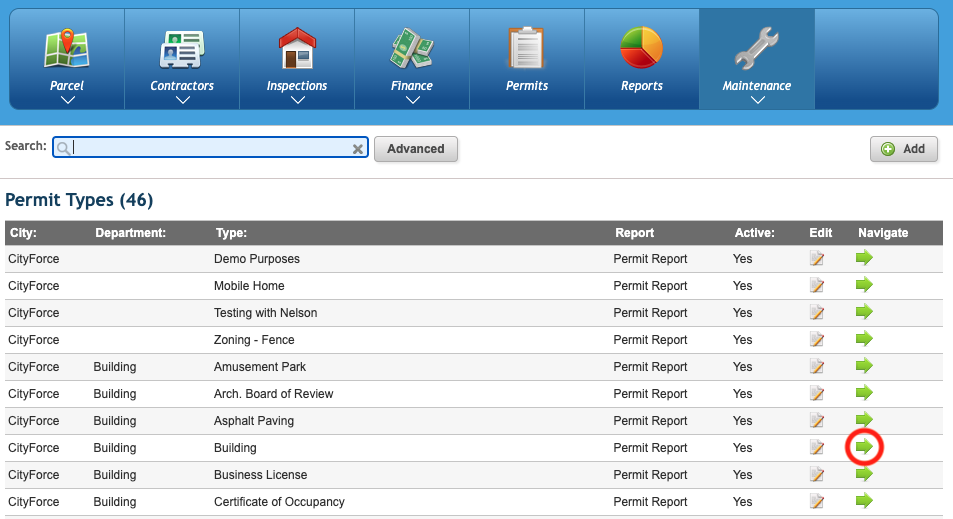This screenshot has height=519, width=953.
Task: Navigate to Amusement Park permit type
Action: click(864, 366)
